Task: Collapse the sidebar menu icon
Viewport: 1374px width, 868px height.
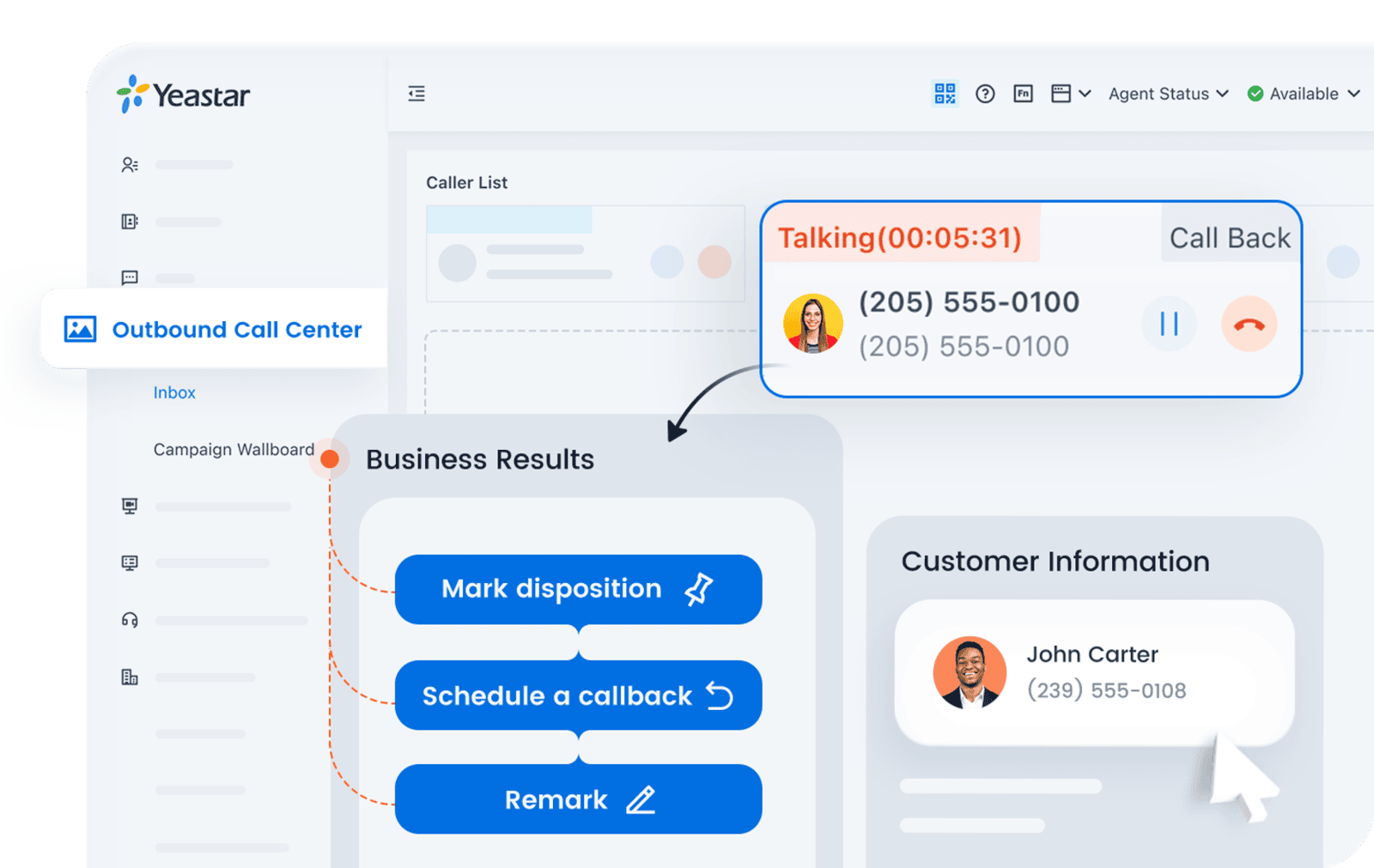Action: tap(416, 94)
